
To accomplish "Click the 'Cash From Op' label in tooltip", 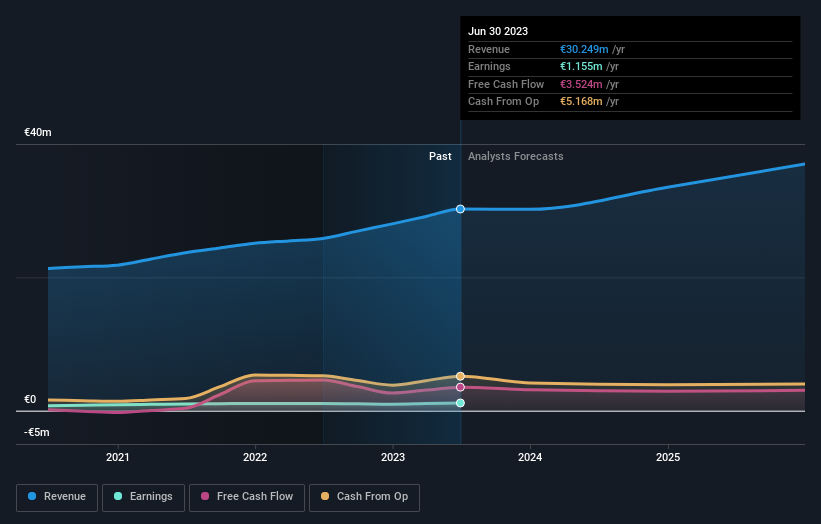I will [x=503, y=102].
